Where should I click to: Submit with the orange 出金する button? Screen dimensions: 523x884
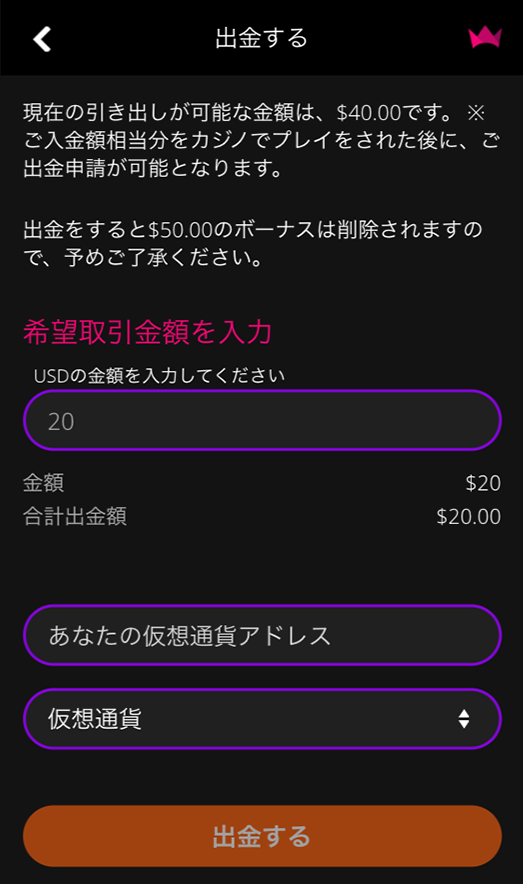pyautogui.click(x=262, y=836)
